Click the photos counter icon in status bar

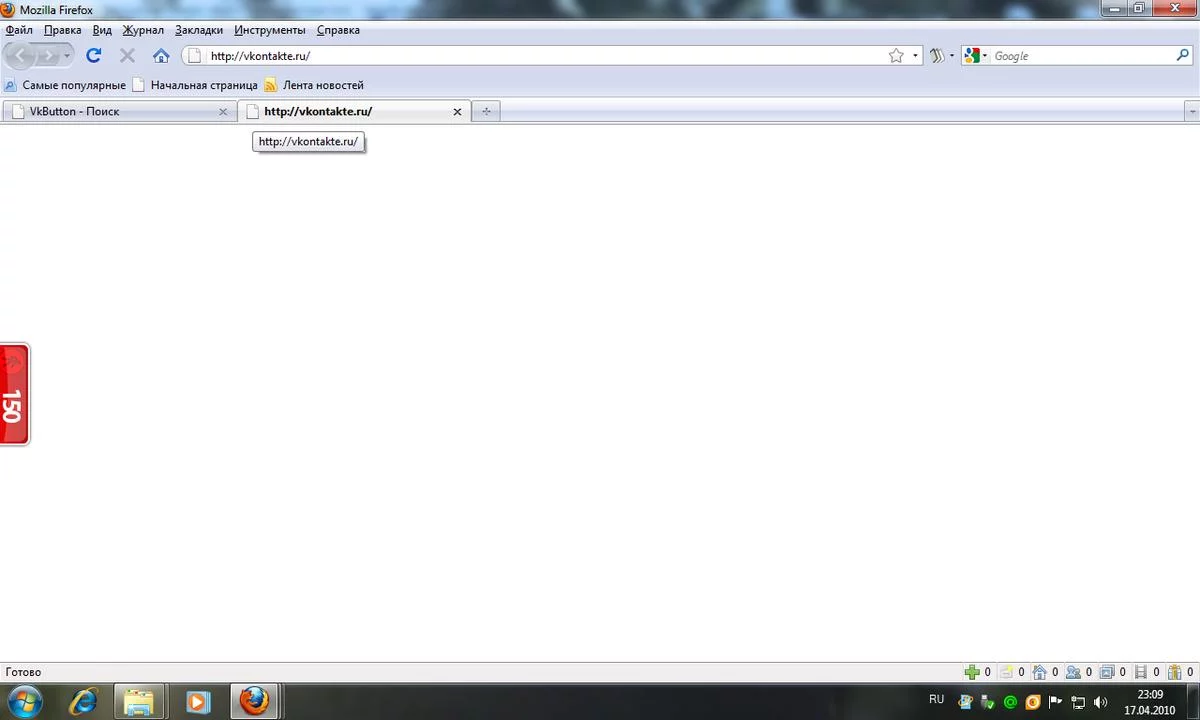coord(1112,672)
